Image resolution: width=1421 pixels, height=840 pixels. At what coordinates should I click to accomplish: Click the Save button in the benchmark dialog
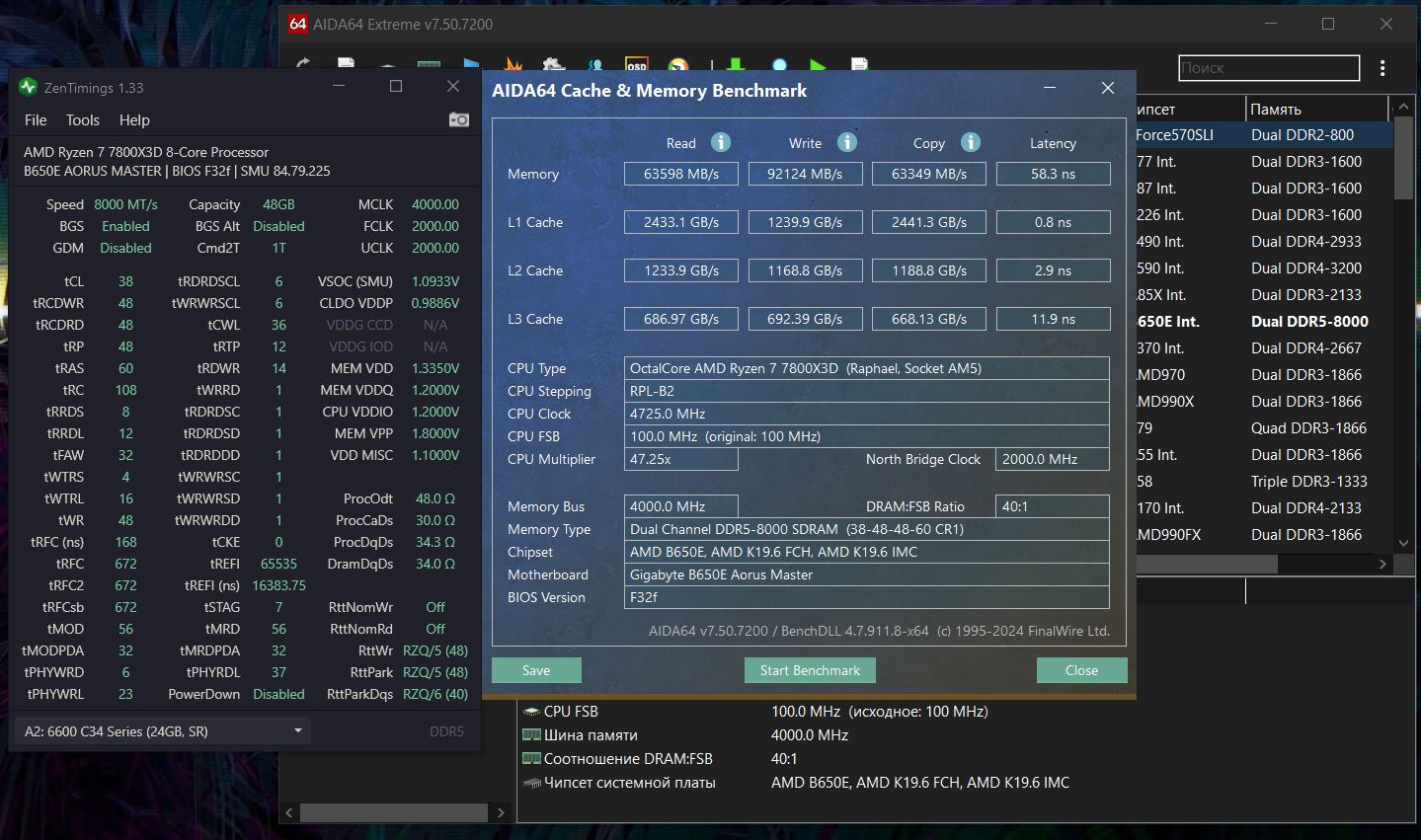536,670
